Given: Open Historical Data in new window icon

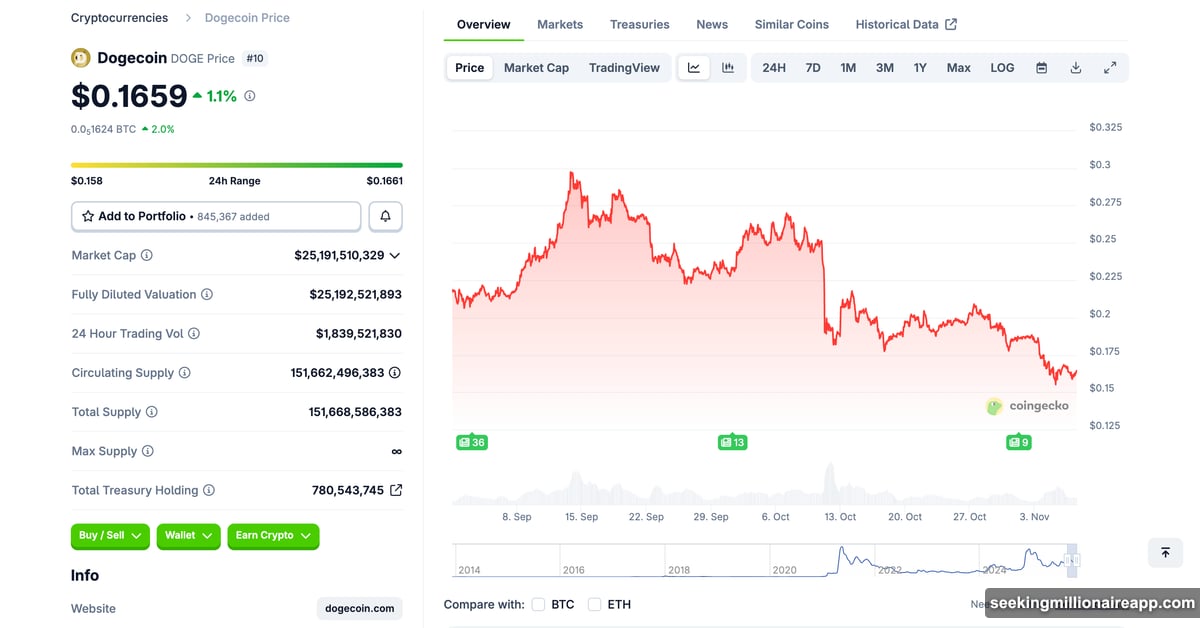Looking at the screenshot, I should click(951, 23).
